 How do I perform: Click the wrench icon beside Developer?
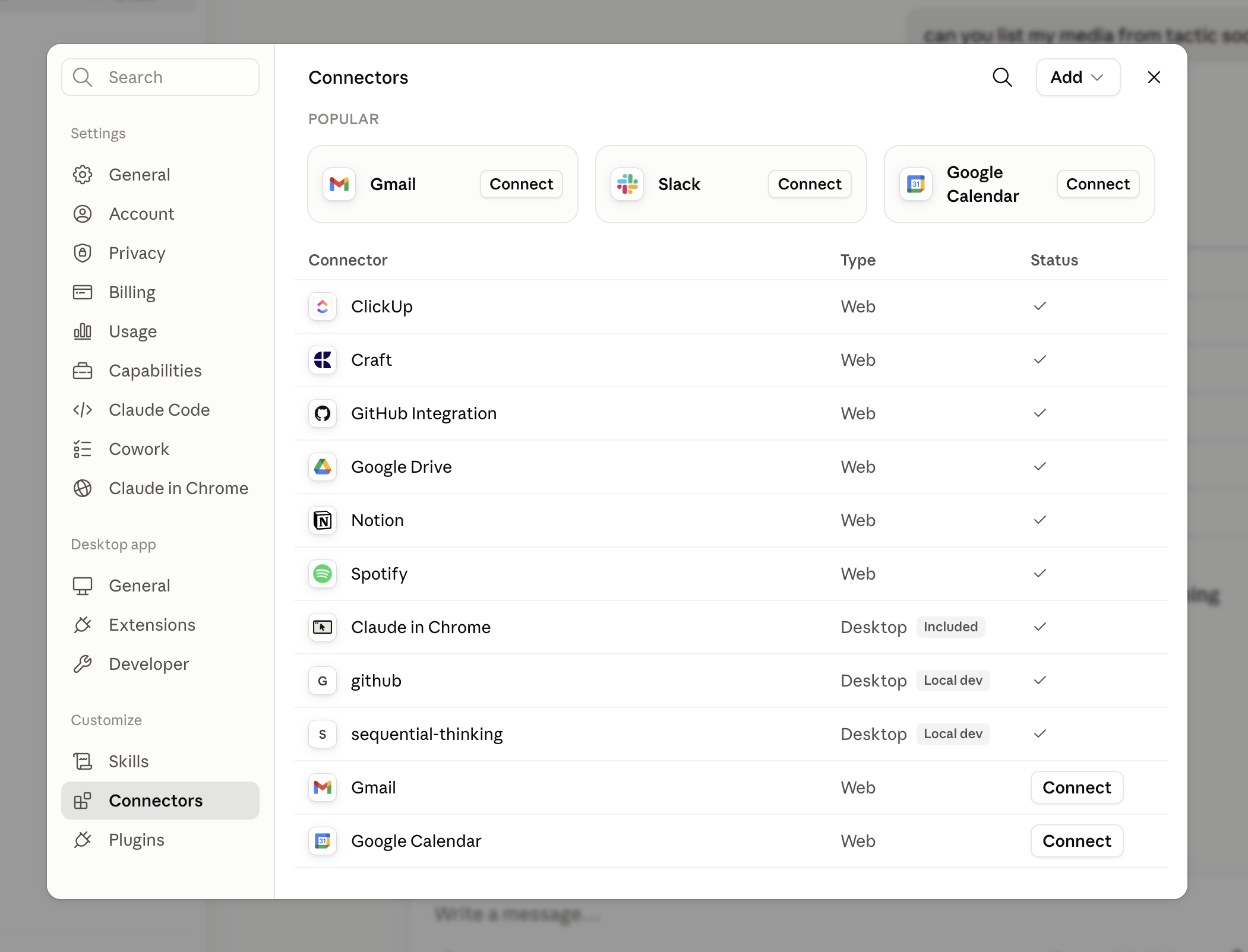tap(83, 664)
